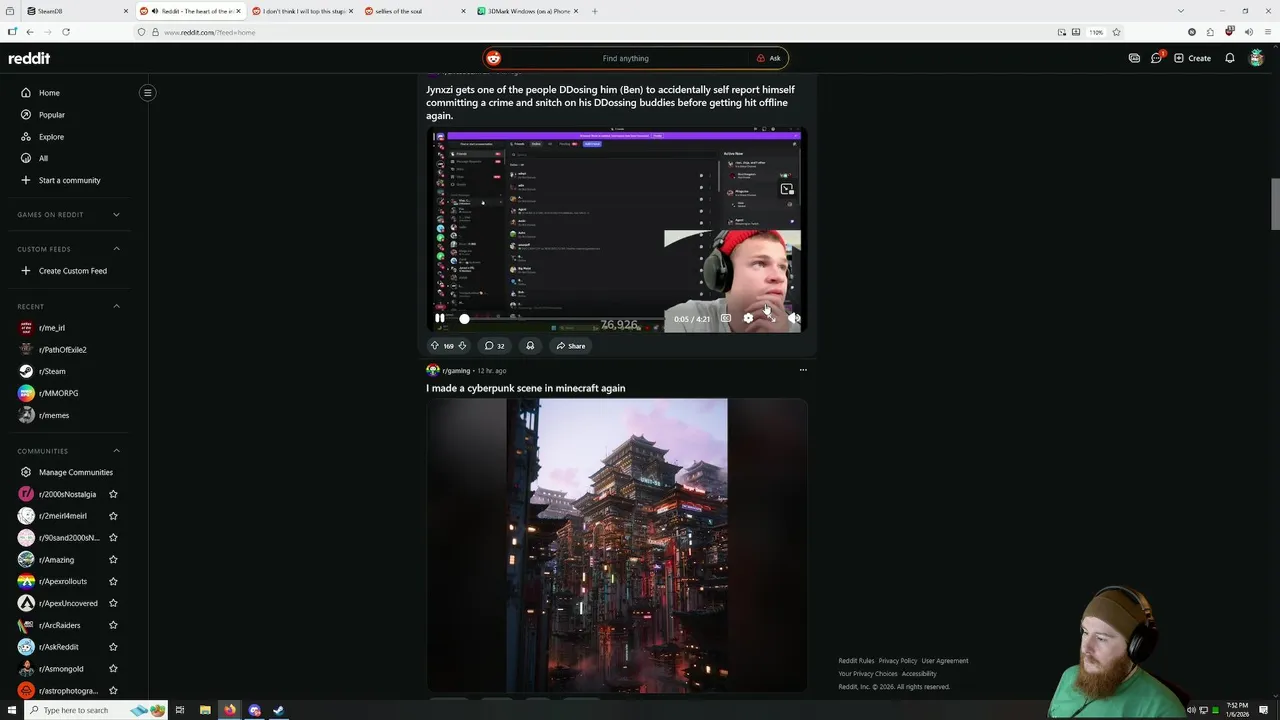Enter fullscreen on the video player
Viewport: 1280px width, 720px height.
pos(771,318)
